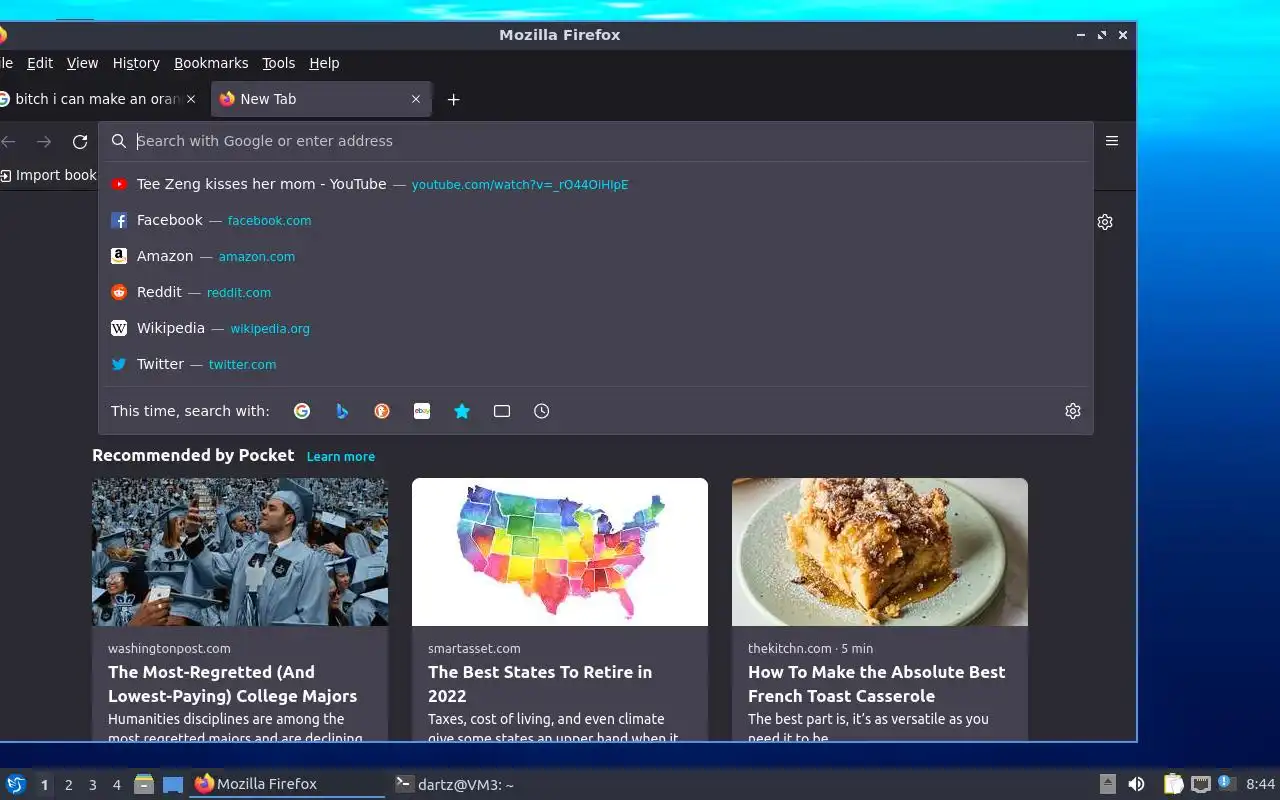
Task: Open the Firefox hamburger application menu
Action: tap(1112, 141)
